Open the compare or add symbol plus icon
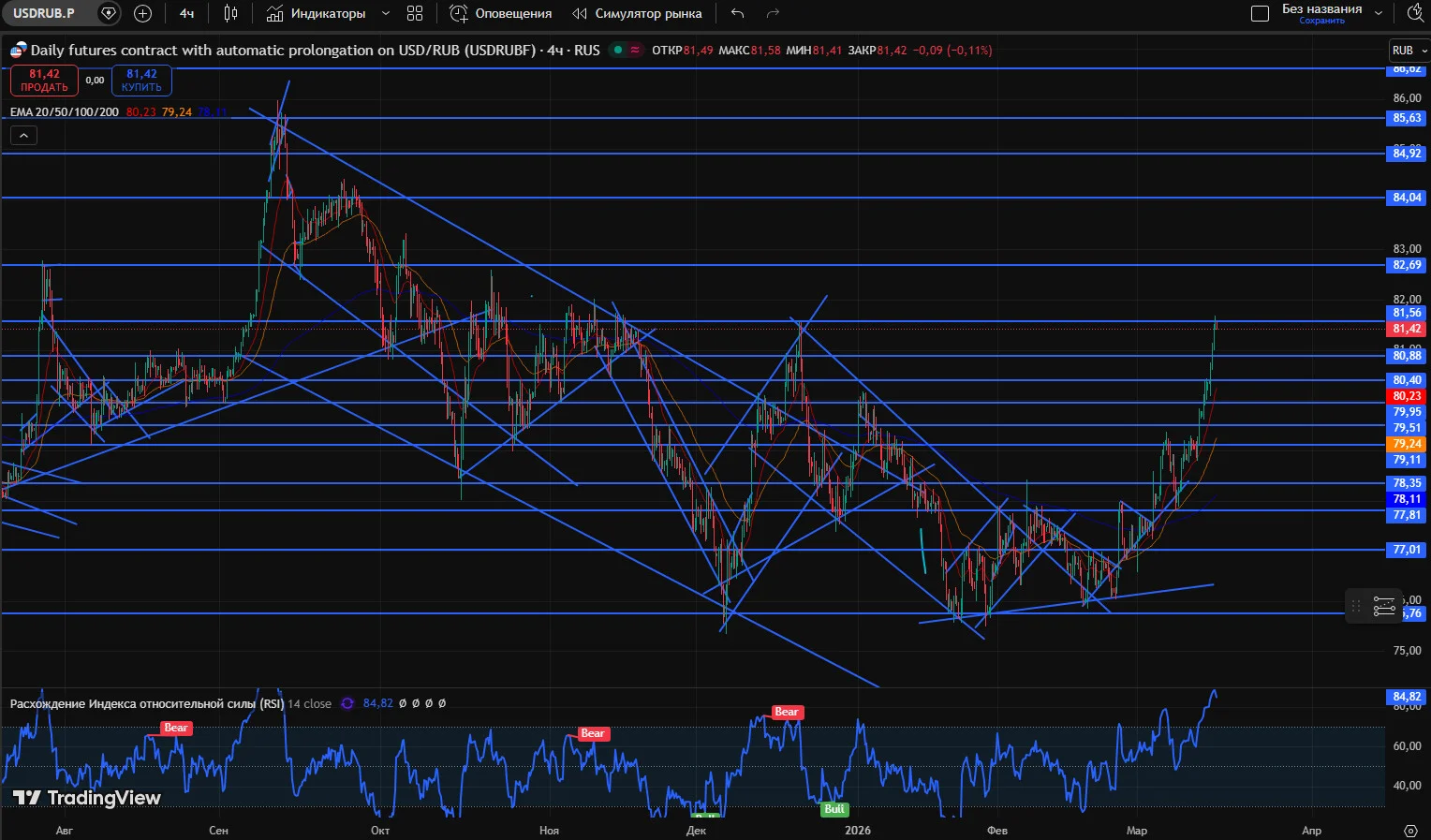Image resolution: width=1431 pixels, height=840 pixels. tap(142, 13)
